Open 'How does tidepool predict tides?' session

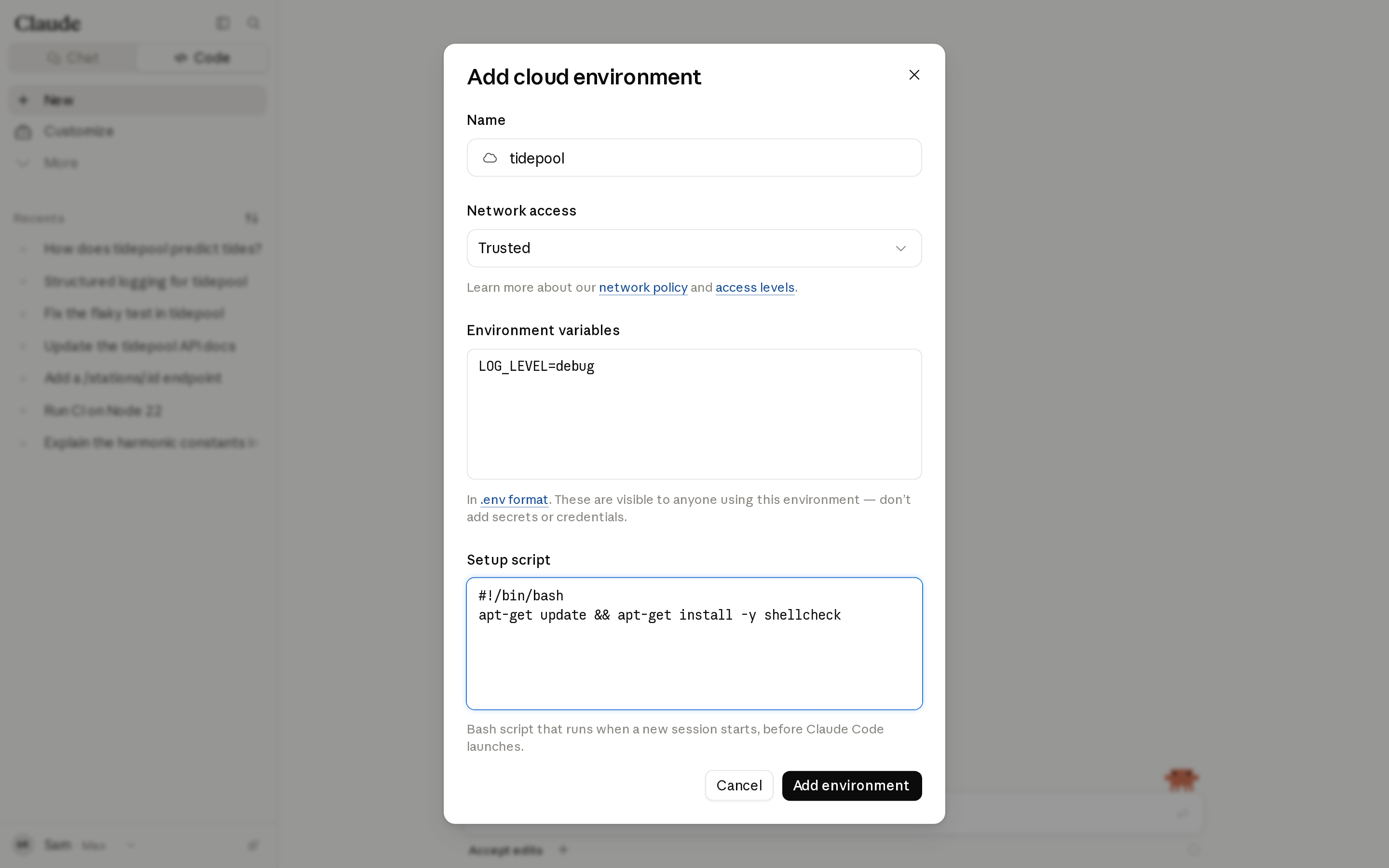(138, 249)
